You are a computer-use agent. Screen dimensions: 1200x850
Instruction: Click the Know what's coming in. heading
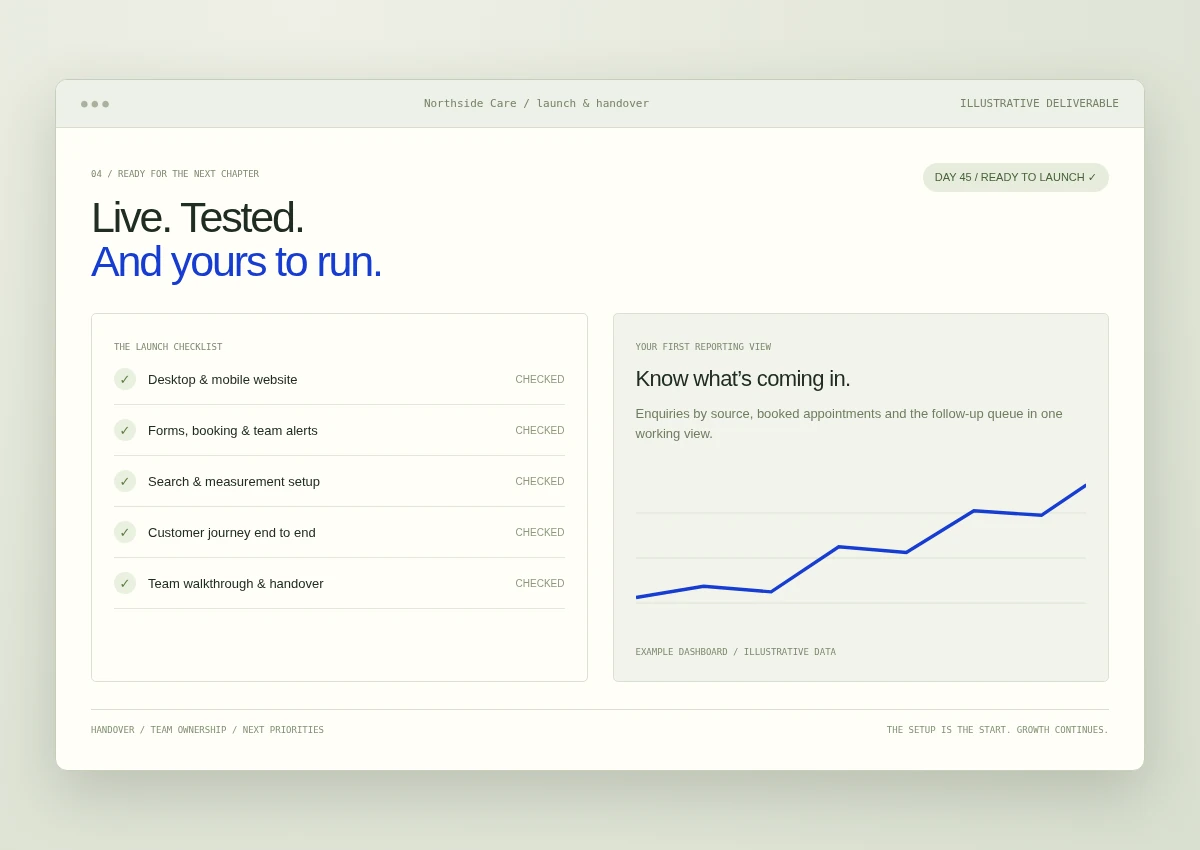pos(743,378)
